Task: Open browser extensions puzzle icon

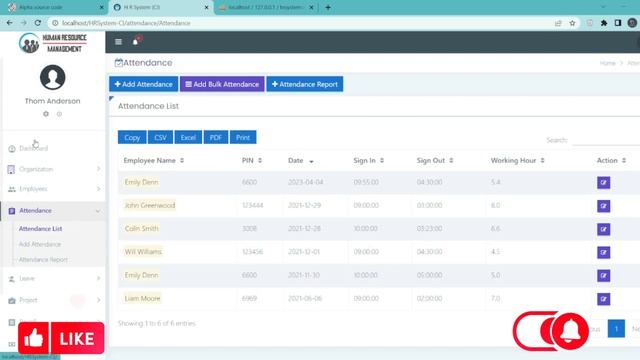Action: coord(604,23)
